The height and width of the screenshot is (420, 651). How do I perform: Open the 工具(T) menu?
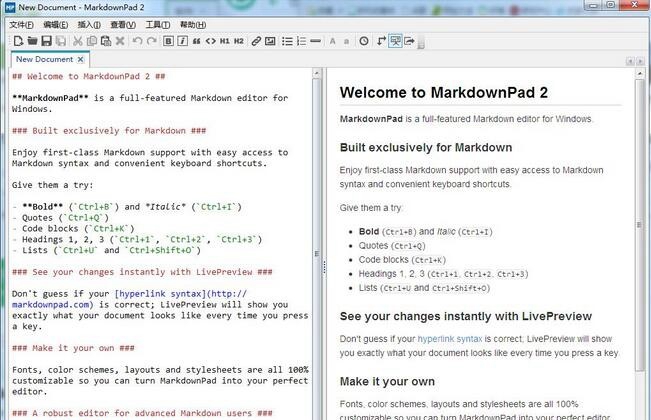pos(158,25)
